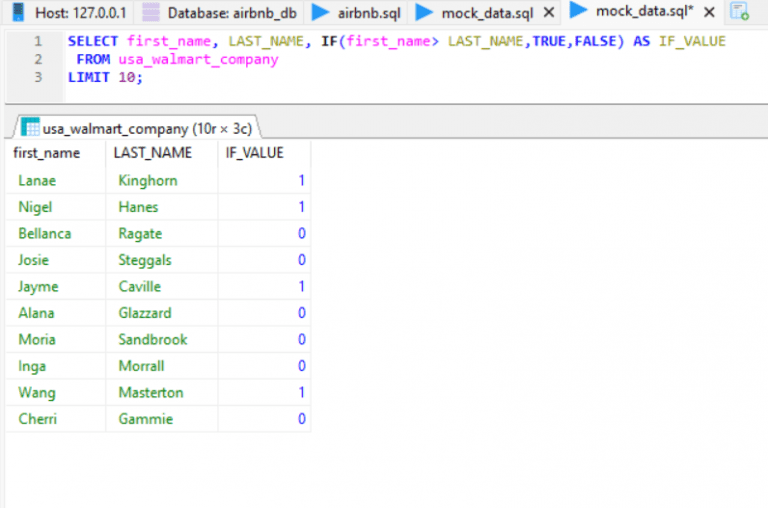
Task: Click IF_VALUE cell in Moria row
Action: point(264,339)
